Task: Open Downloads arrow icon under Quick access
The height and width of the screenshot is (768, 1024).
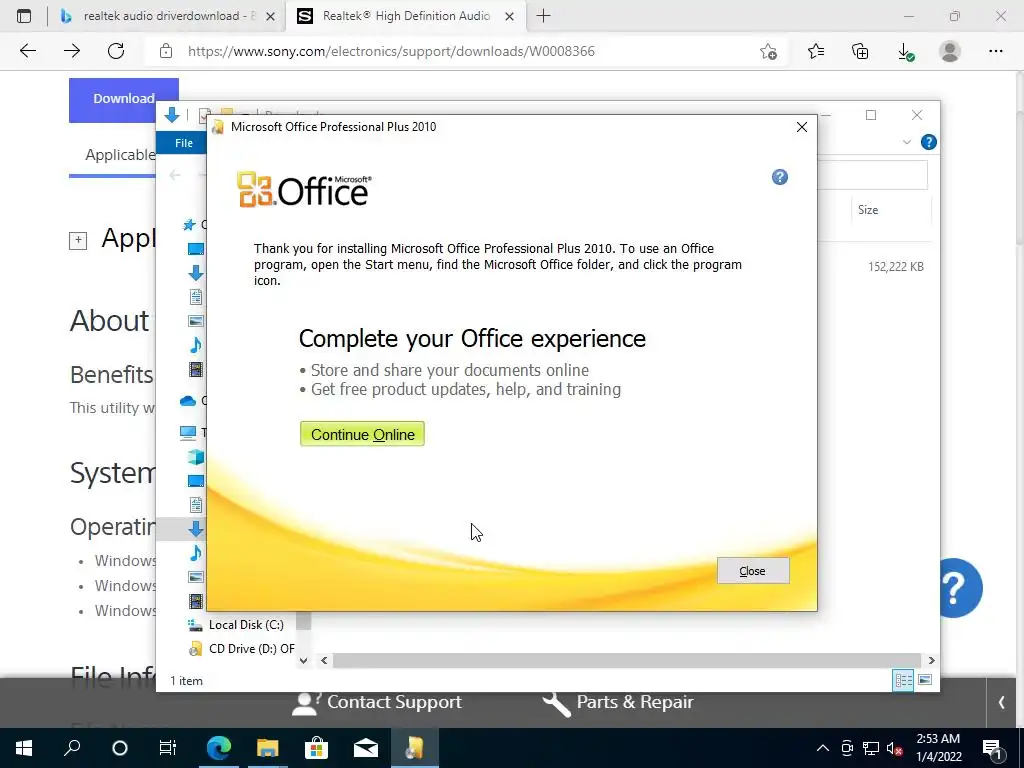Action: tap(195, 273)
